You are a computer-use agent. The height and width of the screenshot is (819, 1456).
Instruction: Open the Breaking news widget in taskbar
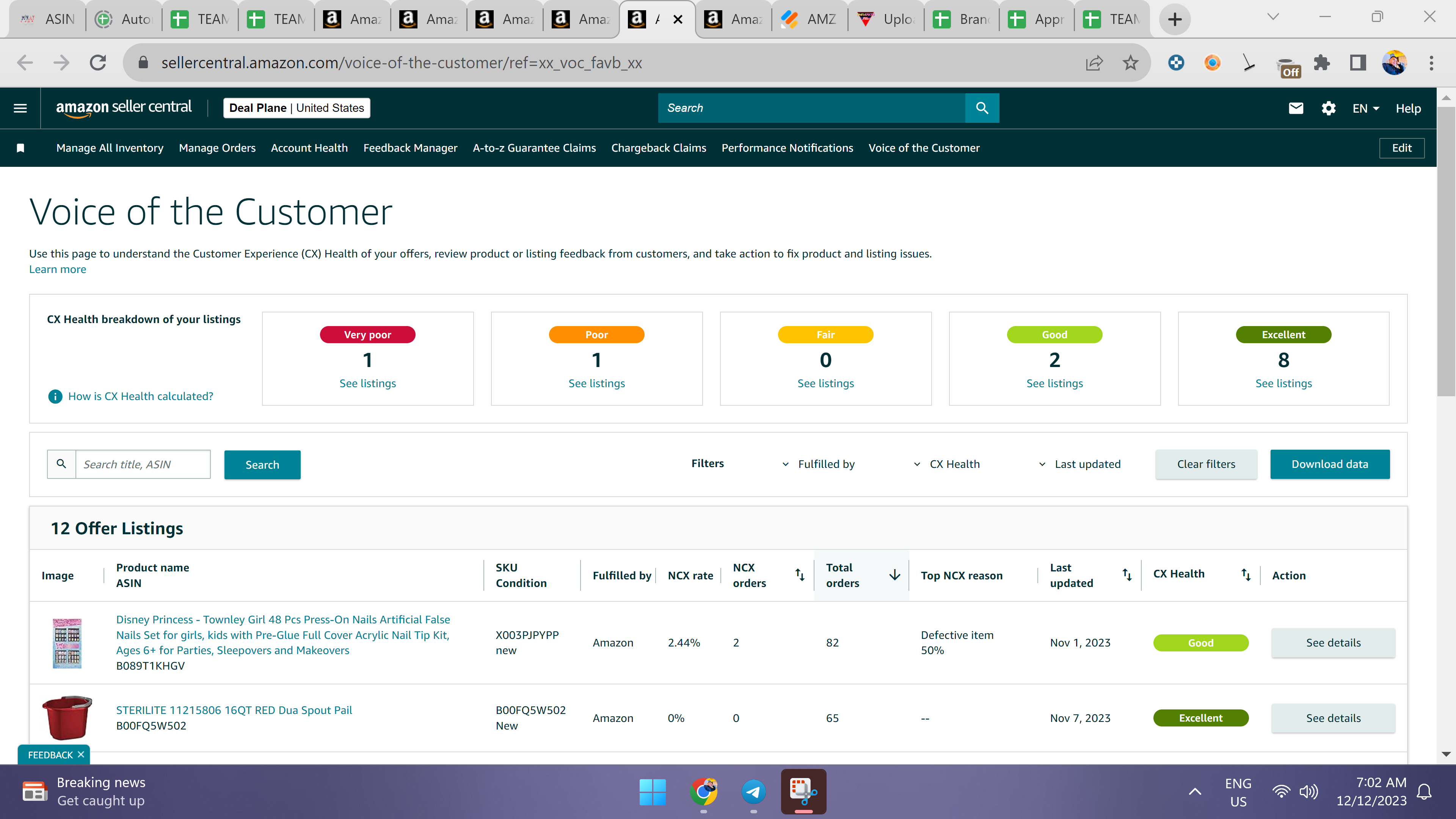click(x=84, y=791)
